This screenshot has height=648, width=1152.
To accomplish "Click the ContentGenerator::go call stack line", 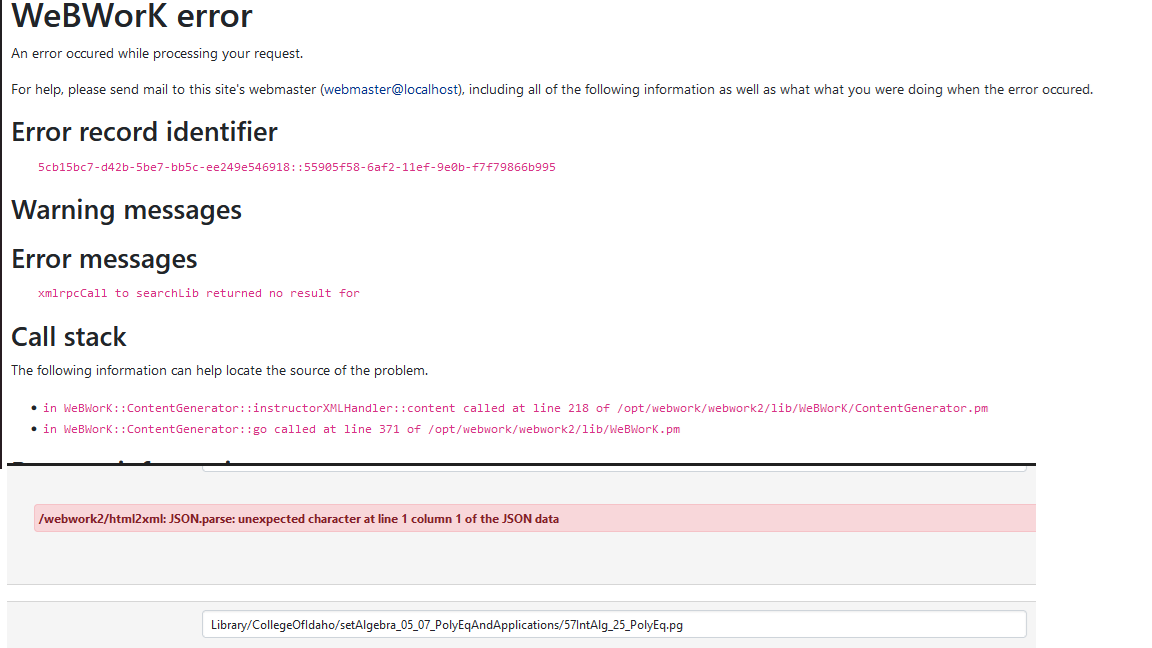I will click(361, 429).
